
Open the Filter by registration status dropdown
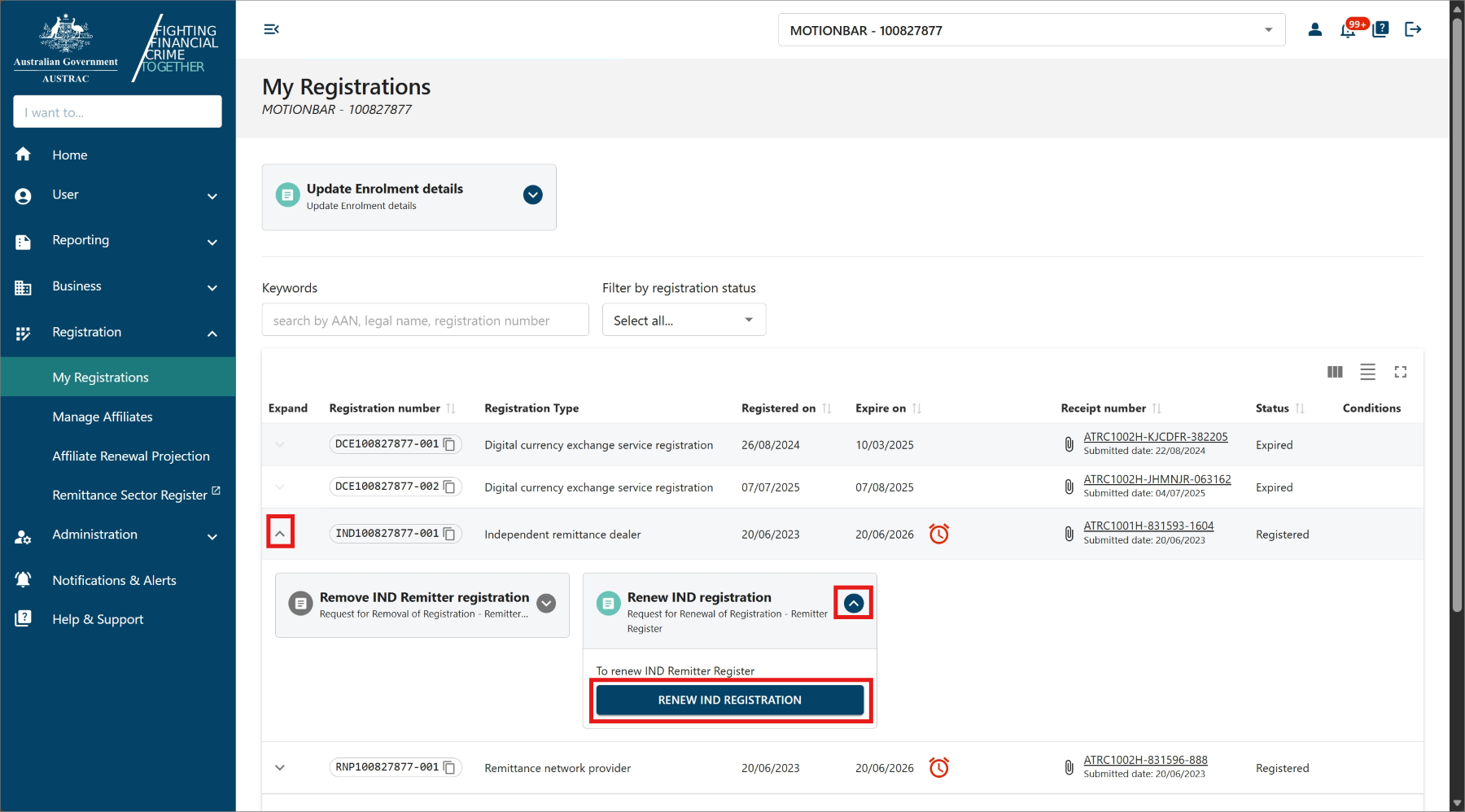tap(683, 321)
